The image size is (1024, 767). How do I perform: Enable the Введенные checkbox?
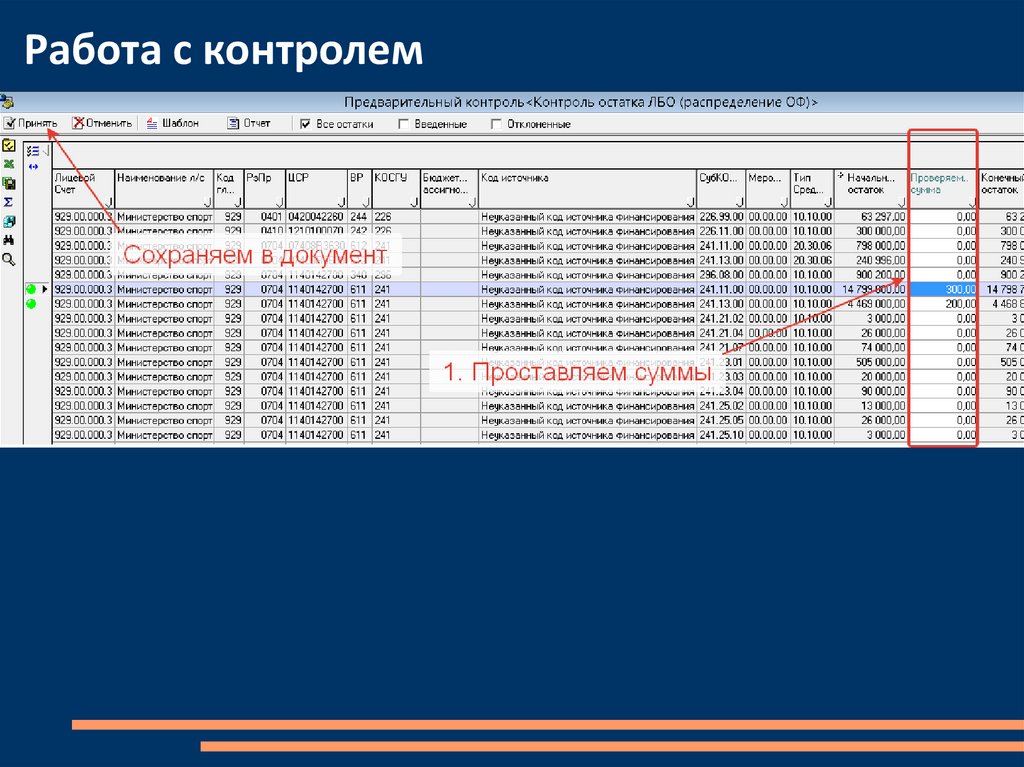403,125
